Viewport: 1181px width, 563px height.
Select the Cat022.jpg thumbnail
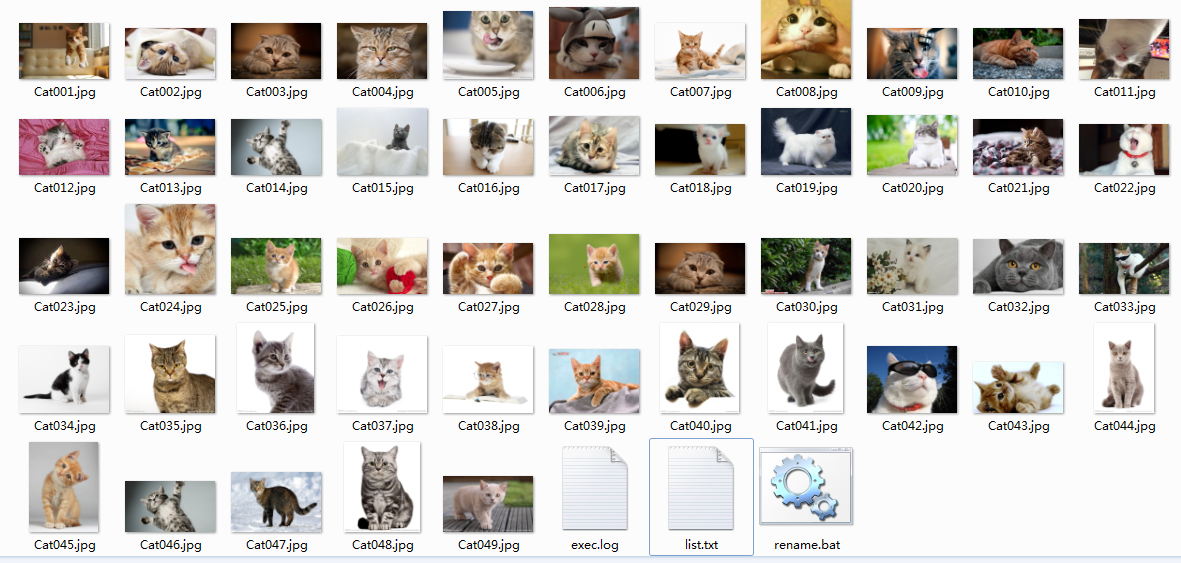[x=1124, y=150]
